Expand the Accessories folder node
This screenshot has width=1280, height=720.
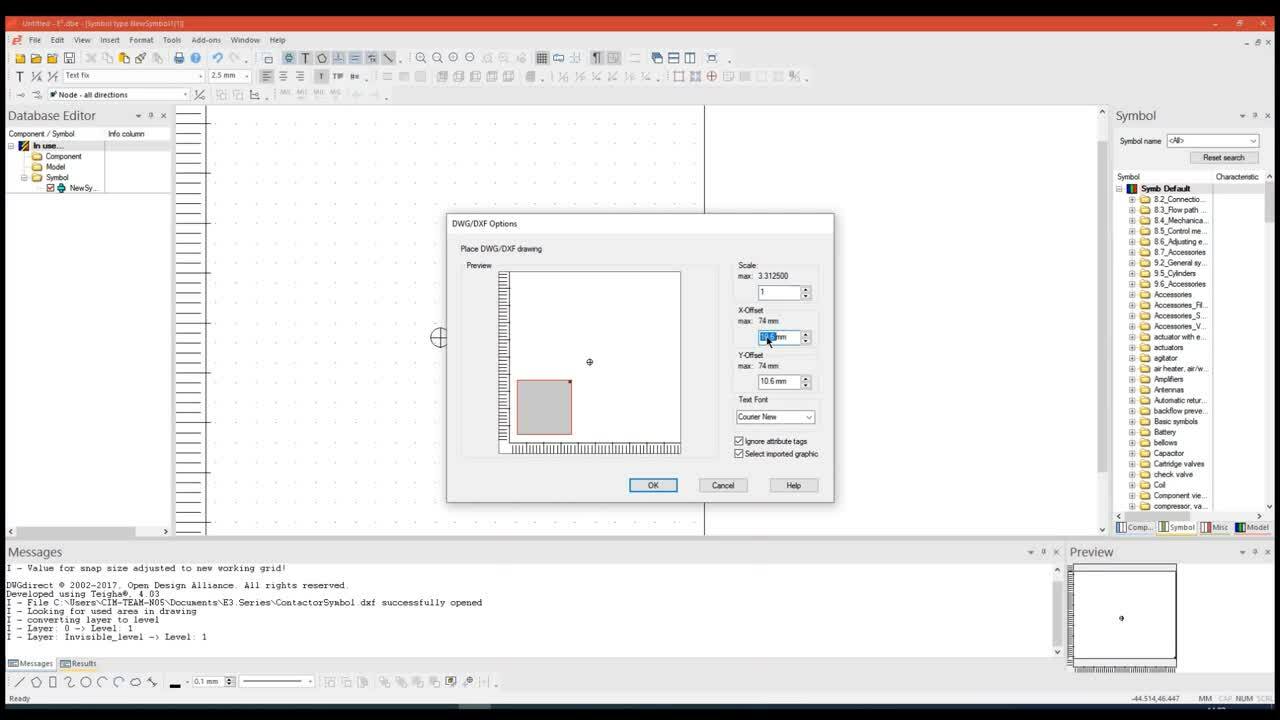point(1132,294)
